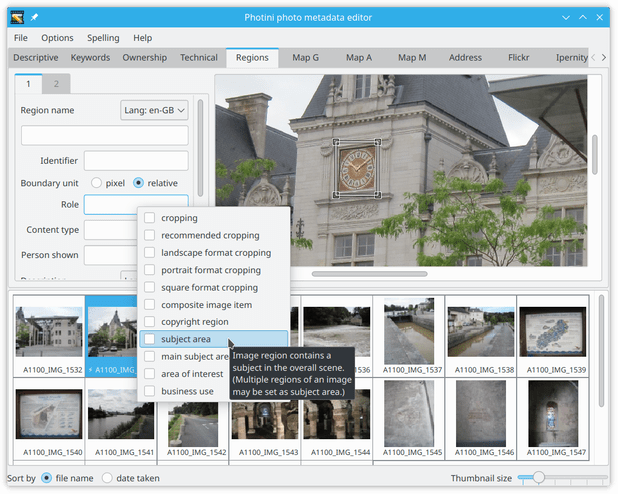Adjust the Thumbnail size slider

538,478
